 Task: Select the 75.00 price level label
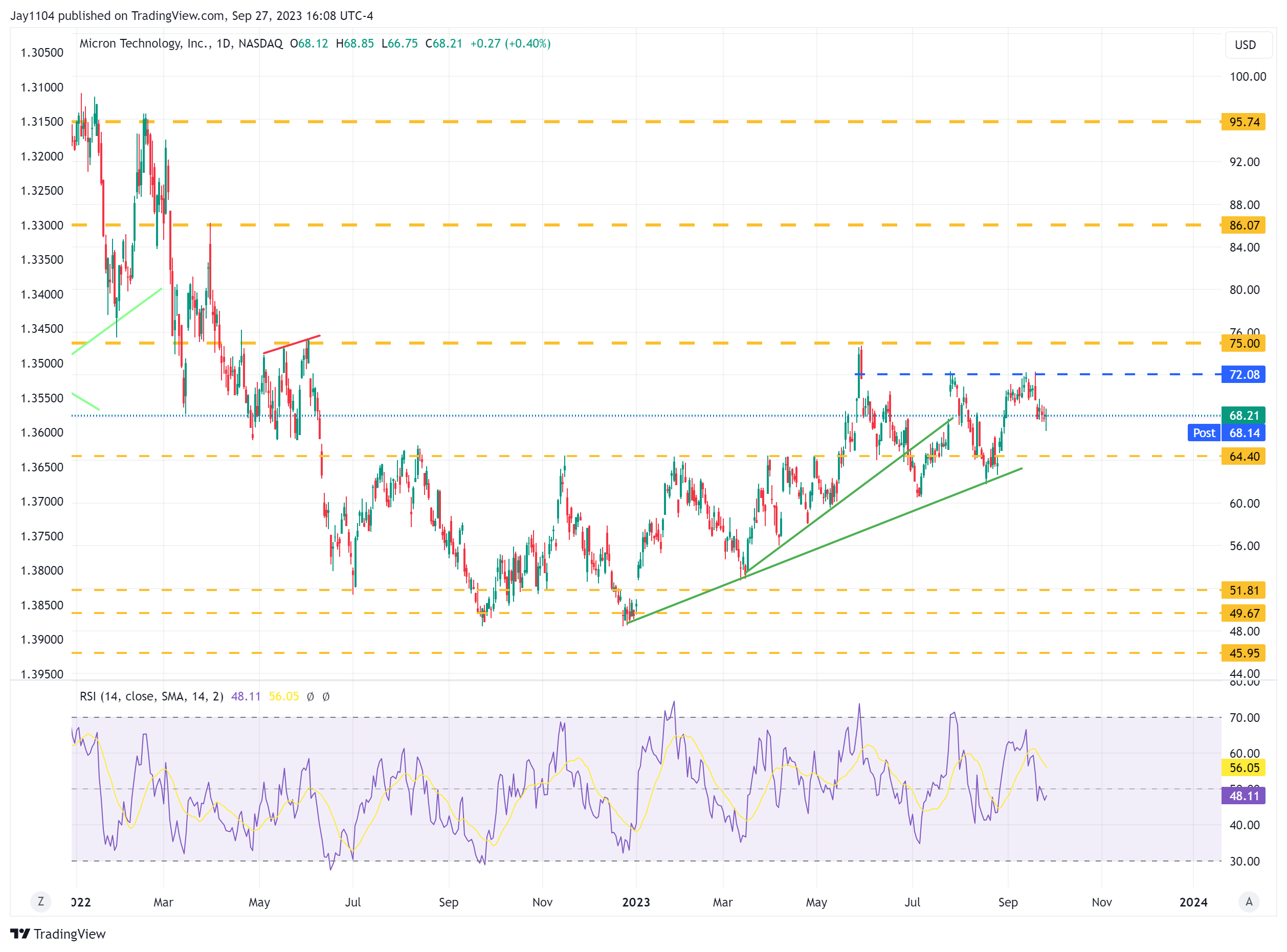(x=1243, y=344)
